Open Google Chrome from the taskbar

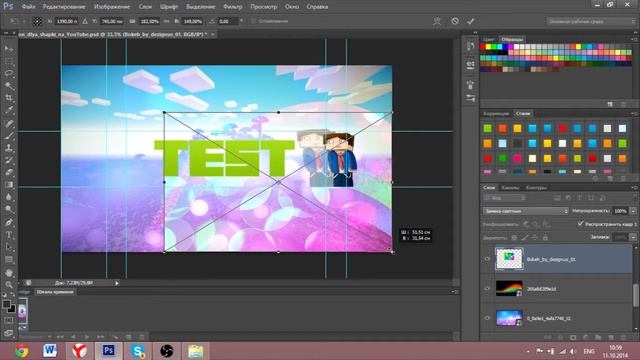(x=22, y=351)
